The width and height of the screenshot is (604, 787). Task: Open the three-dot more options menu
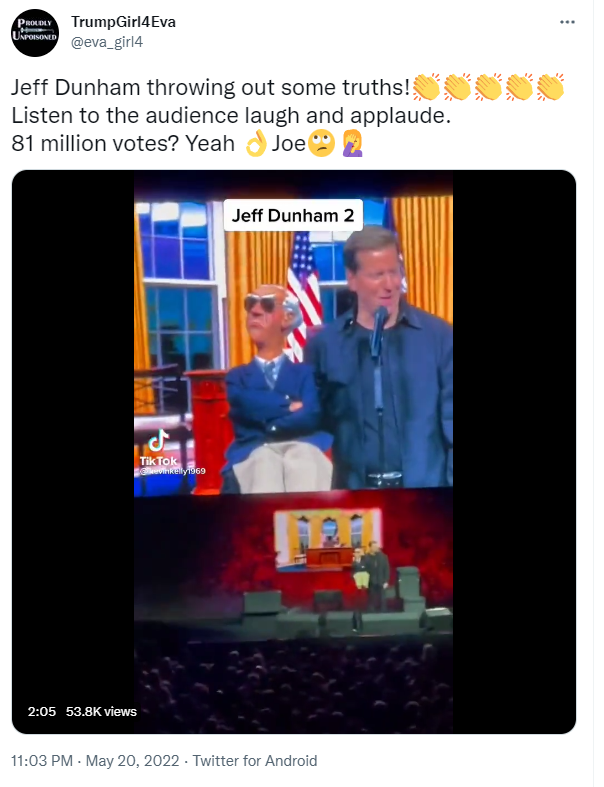point(567,22)
